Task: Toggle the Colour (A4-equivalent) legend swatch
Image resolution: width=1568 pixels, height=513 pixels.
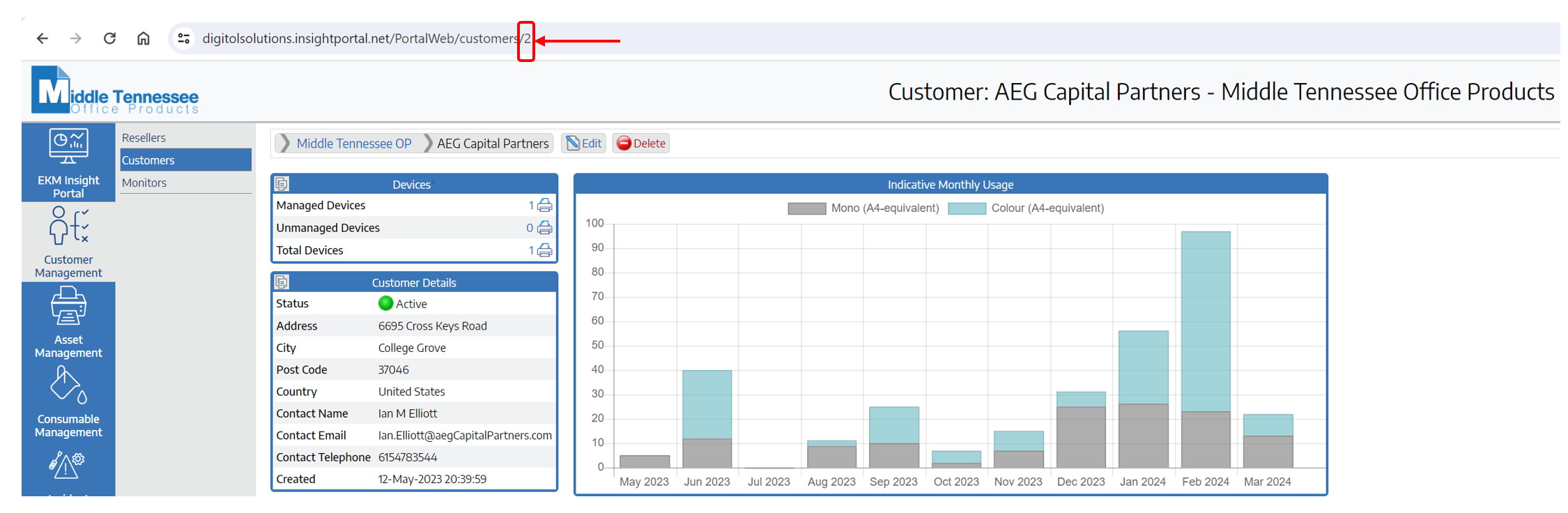Action: coord(967,208)
